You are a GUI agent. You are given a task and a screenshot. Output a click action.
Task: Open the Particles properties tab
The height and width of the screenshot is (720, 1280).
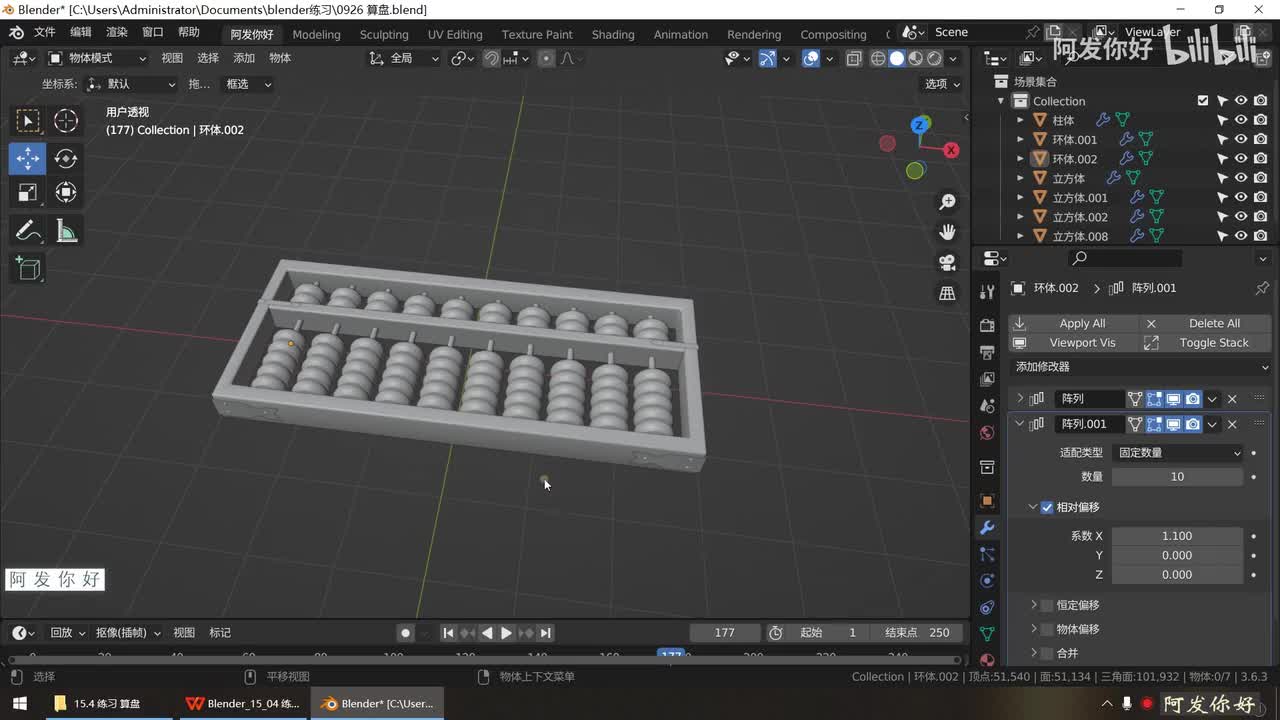pos(987,554)
